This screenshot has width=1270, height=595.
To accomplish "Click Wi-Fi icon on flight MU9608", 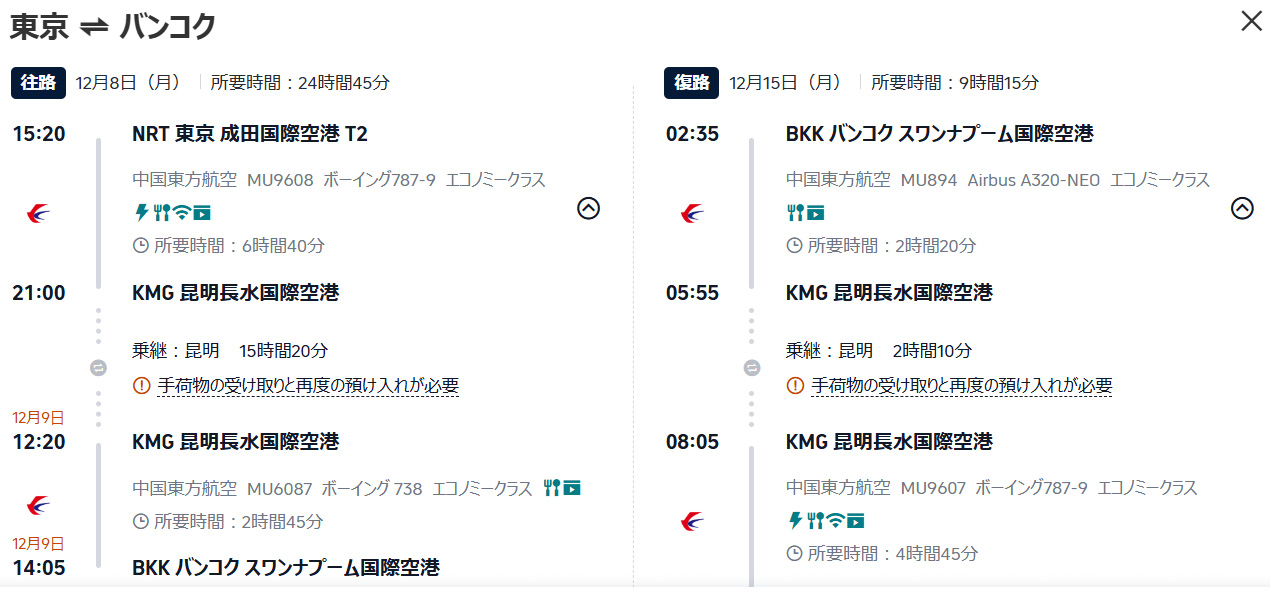I will point(182,212).
